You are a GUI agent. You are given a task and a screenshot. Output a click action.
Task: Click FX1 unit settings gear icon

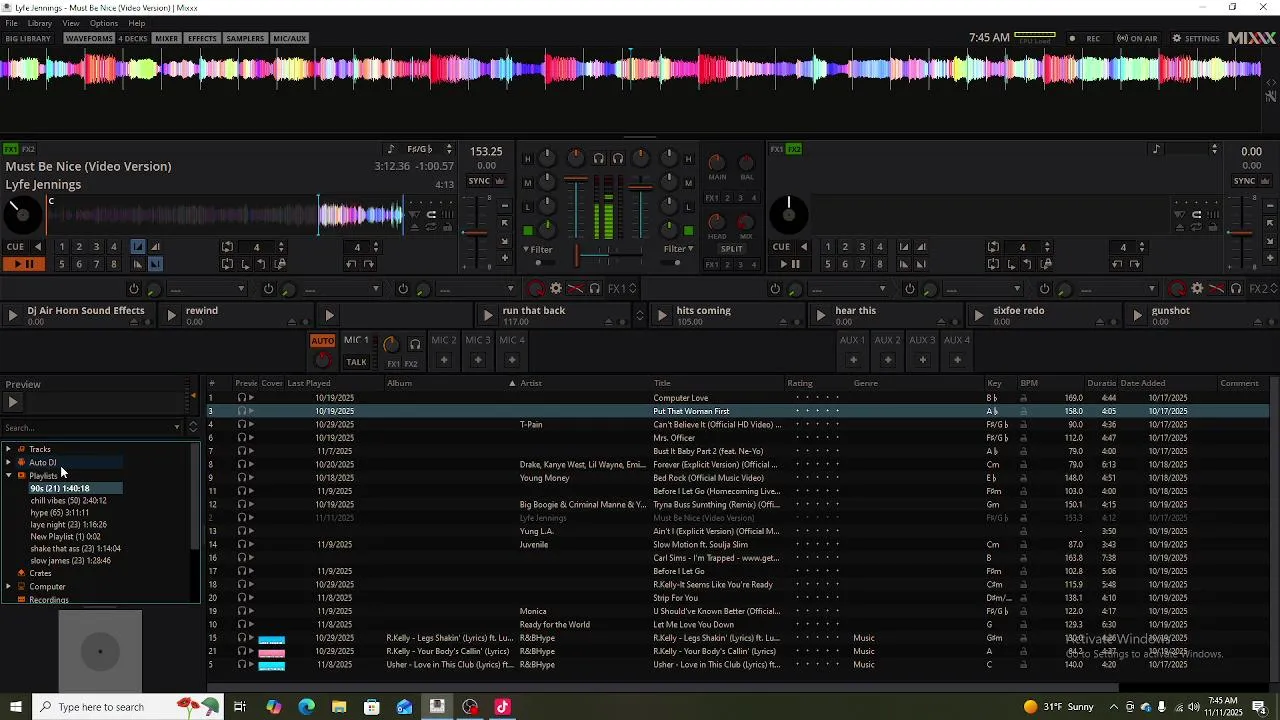point(556,289)
